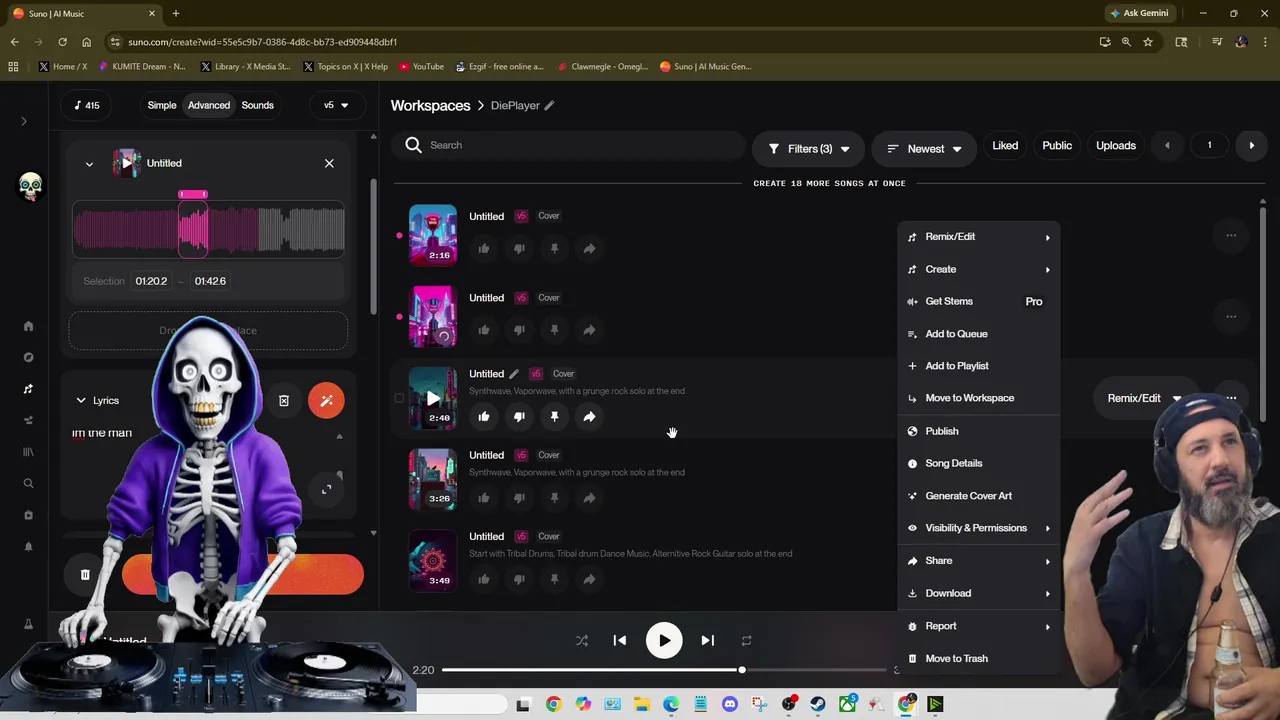Viewport: 1280px width, 720px height.
Task: Choose Add to Queue
Action: click(979, 334)
